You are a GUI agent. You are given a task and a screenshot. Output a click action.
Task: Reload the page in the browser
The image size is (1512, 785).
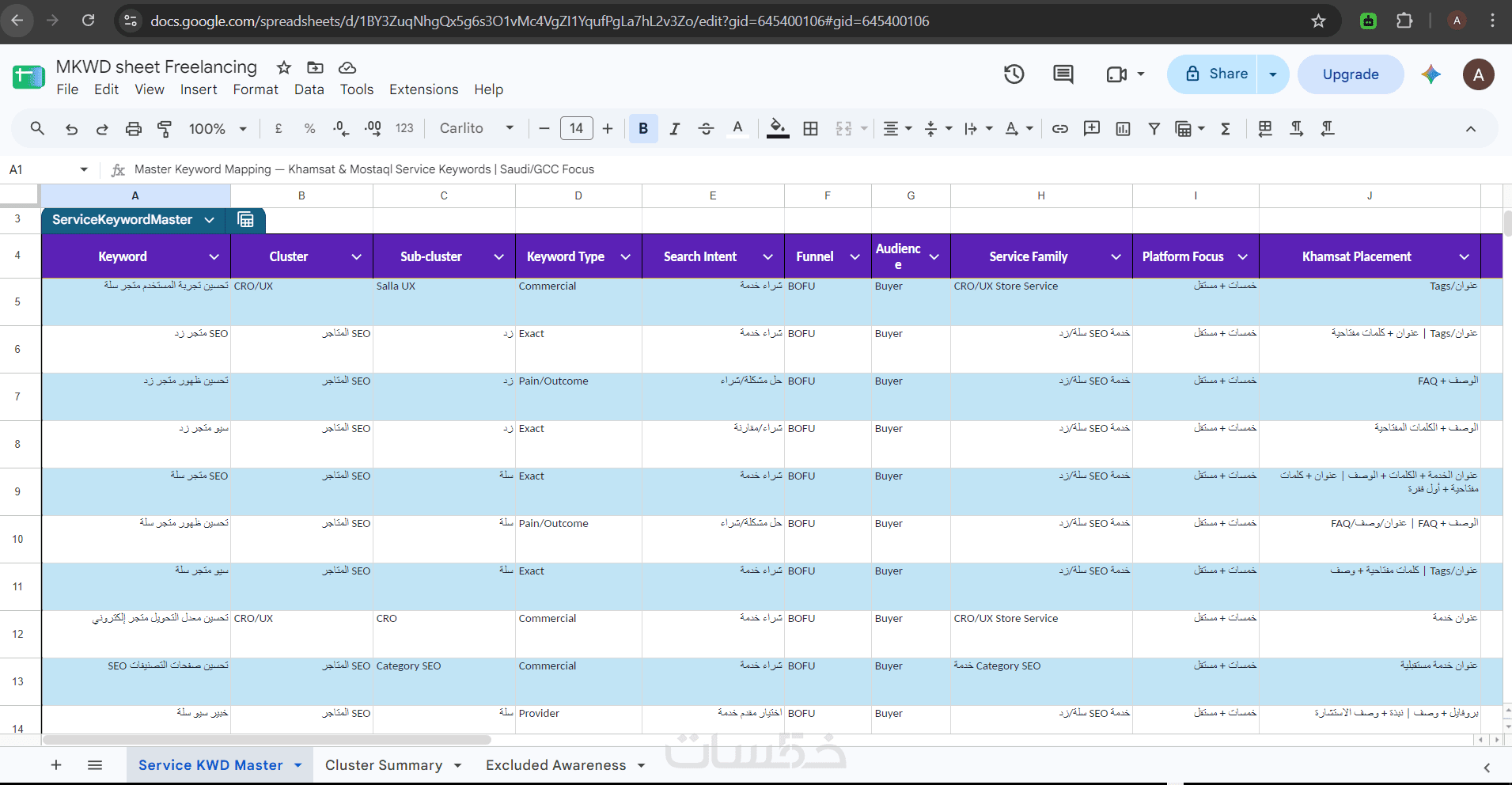pos(88,21)
